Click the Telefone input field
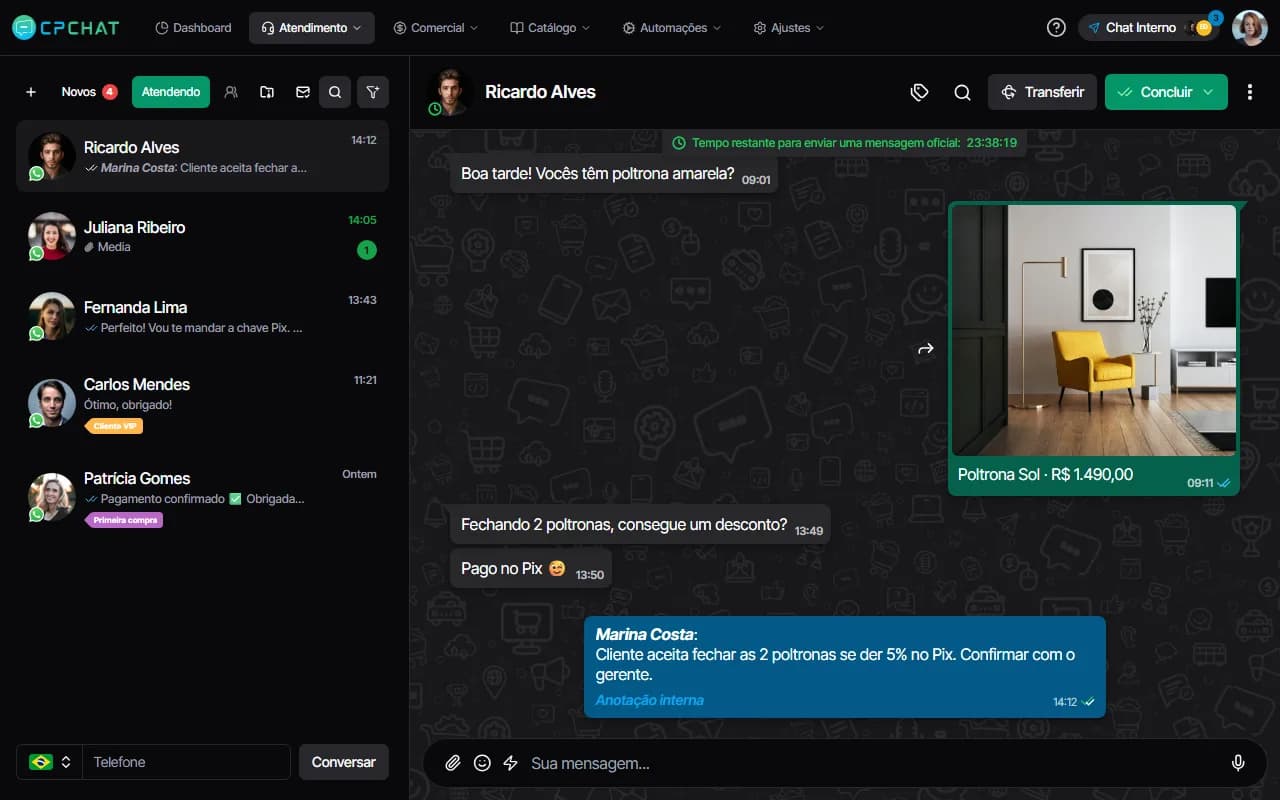 (x=186, y=762)
